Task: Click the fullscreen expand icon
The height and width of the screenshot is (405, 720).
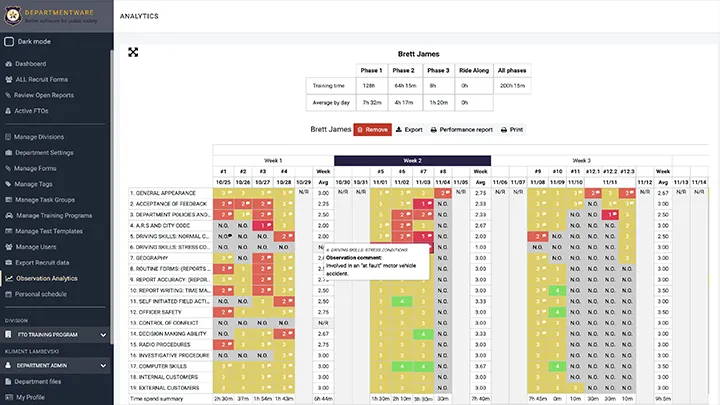Action: [133, 52]
